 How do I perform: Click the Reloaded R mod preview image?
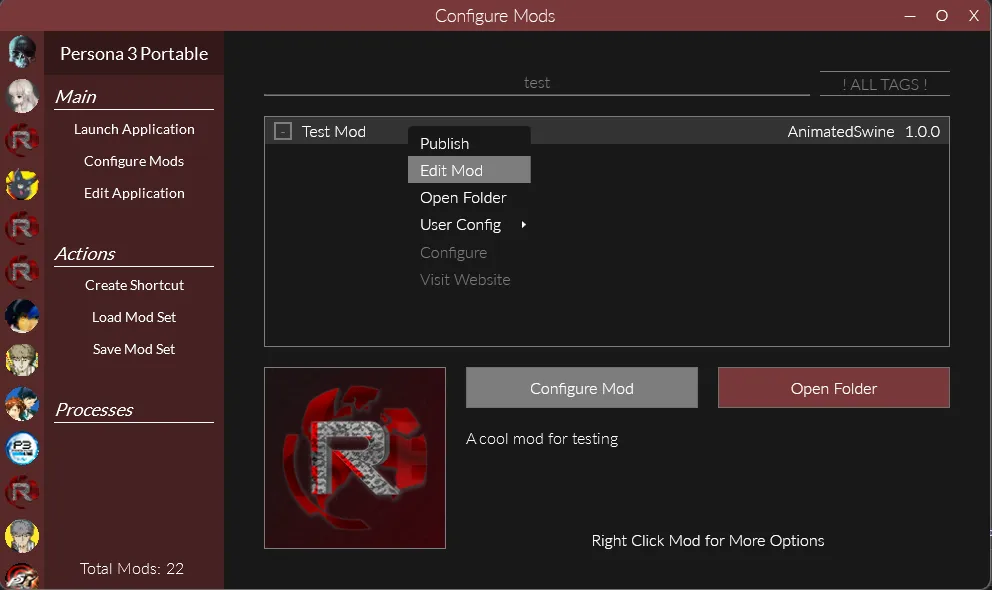(355, 458)
